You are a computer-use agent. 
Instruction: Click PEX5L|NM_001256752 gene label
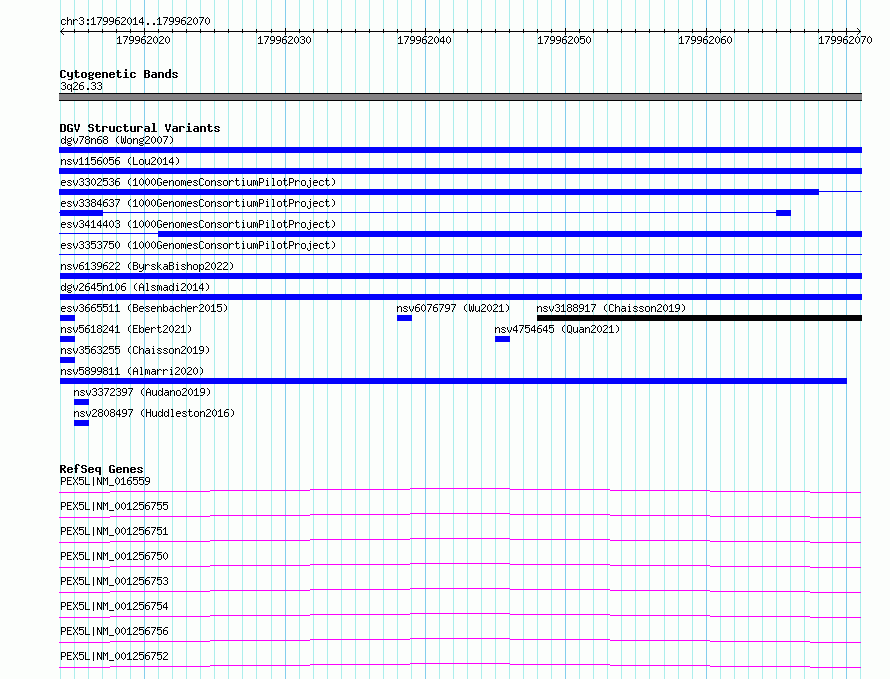[114, 656]
